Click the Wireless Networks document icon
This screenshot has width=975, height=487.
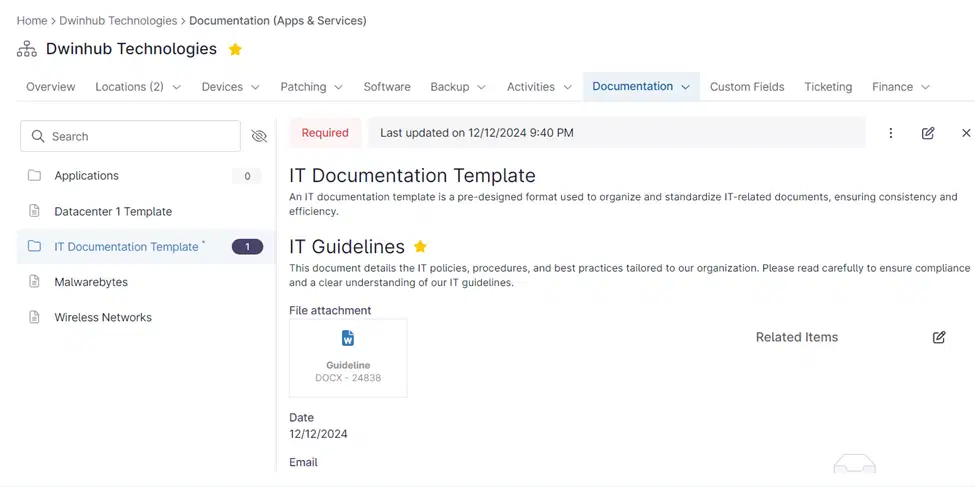34,317
